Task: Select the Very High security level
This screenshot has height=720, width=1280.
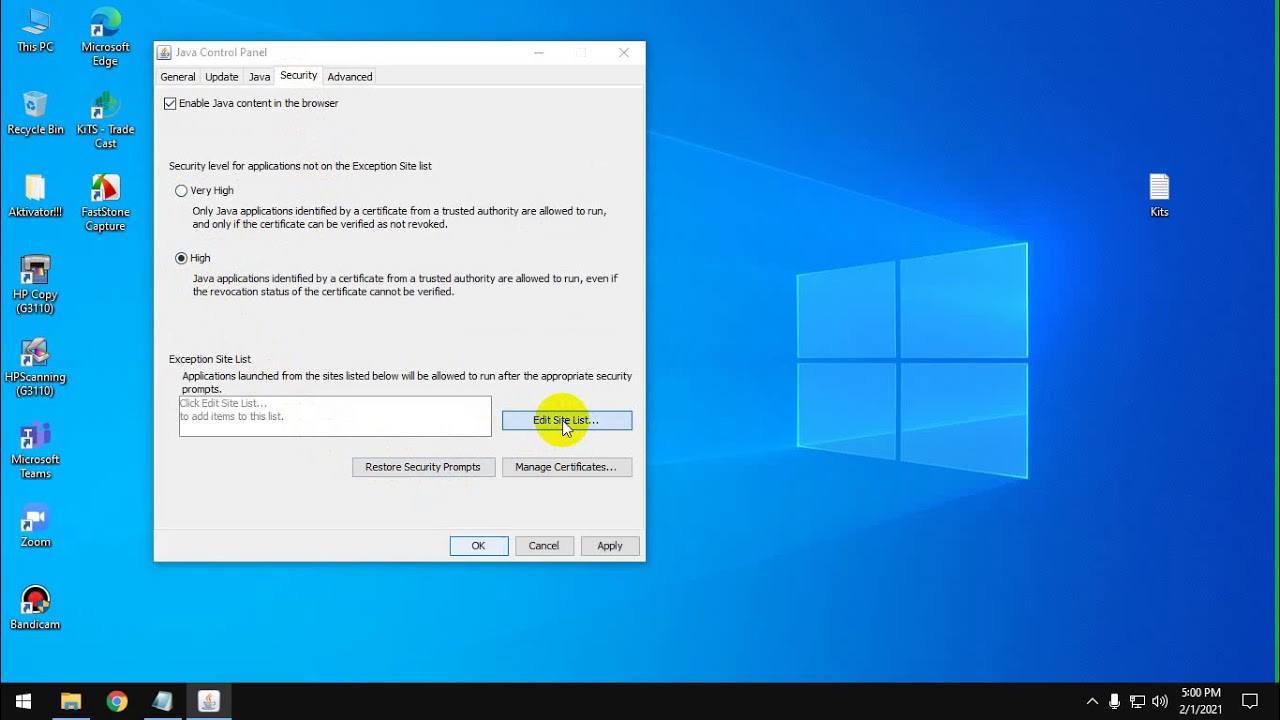Action: click(181, 190)
